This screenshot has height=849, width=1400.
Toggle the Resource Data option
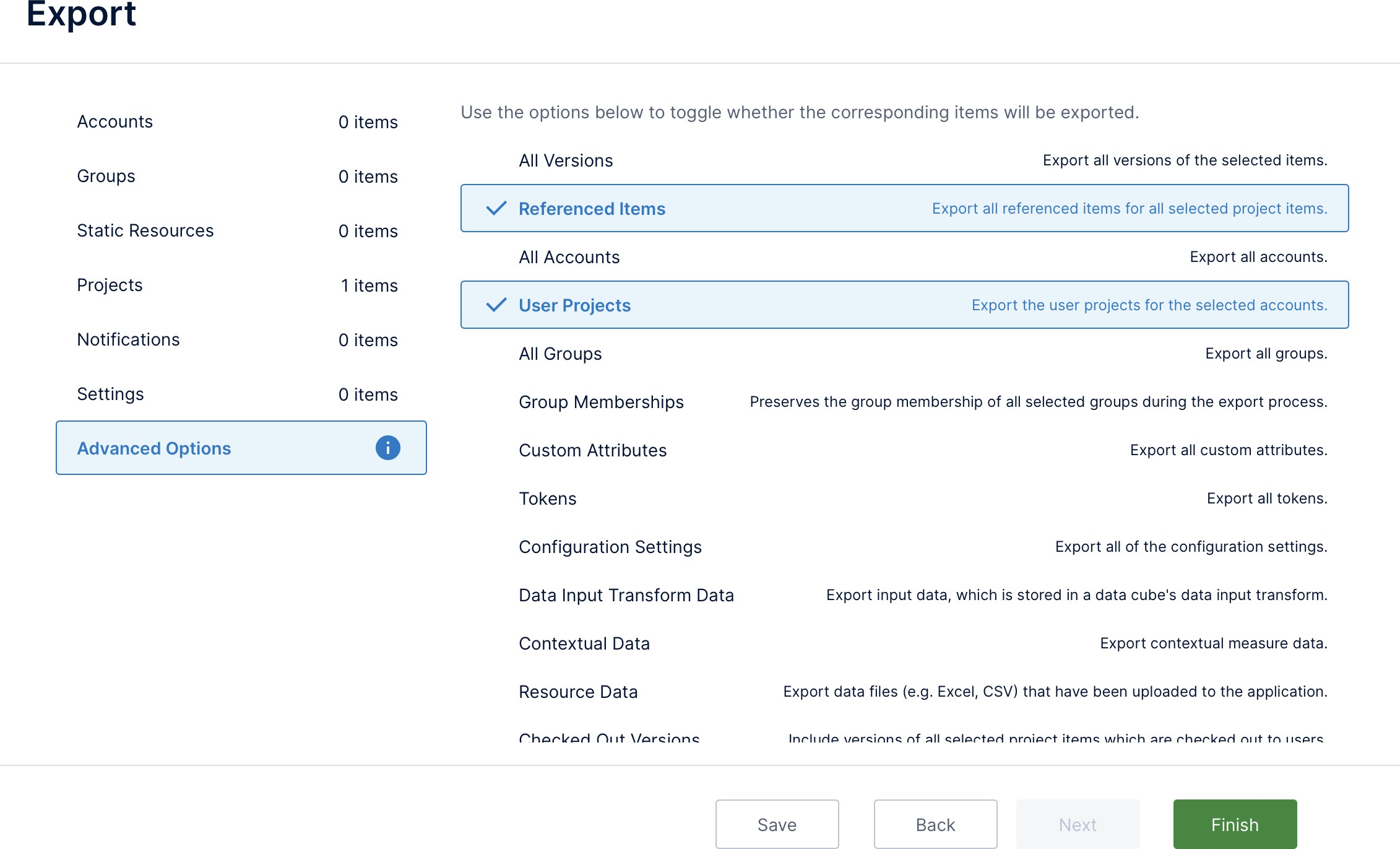tap(577, 692)
